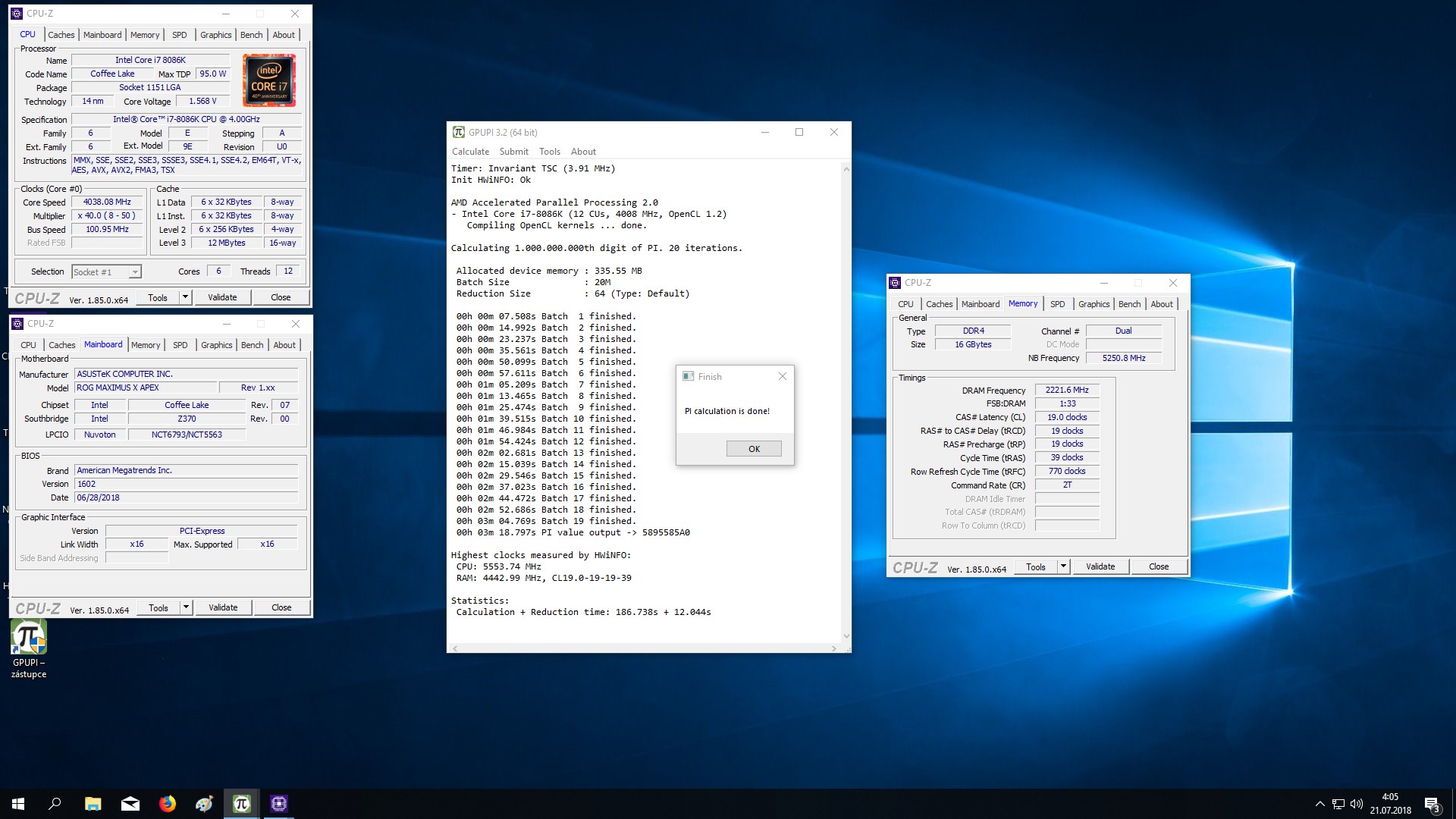1456x819 pixels.
Task: Click Close button in Mainboard CPU-Z window
Action: pos(281,607)
